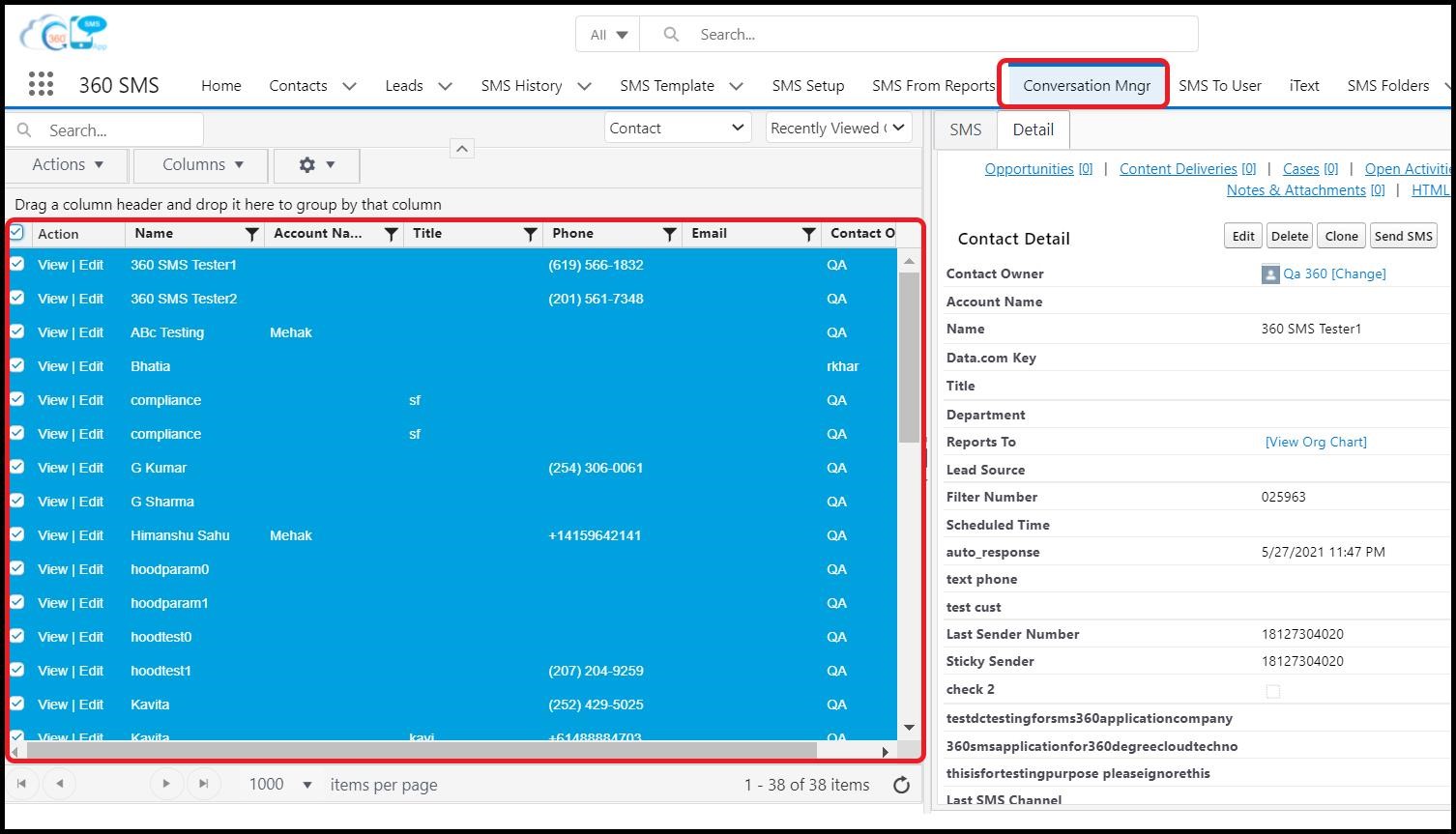Viewport: 1456px width, 834px height.
Task: Click the list search magnifier icon
Action: pyautogui.click(x=25, y=129)
